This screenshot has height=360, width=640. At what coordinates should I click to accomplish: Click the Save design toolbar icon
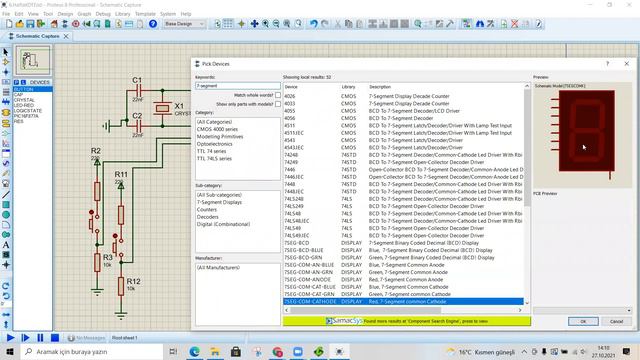[x=30, y=24]
